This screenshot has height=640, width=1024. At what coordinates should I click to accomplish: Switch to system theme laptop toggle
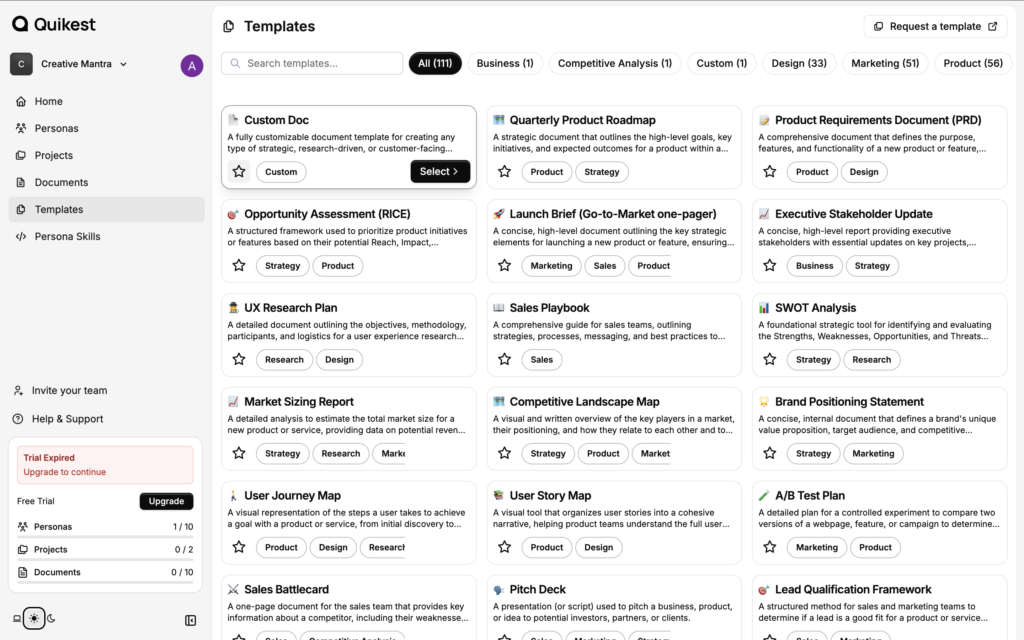pos(17,619)
